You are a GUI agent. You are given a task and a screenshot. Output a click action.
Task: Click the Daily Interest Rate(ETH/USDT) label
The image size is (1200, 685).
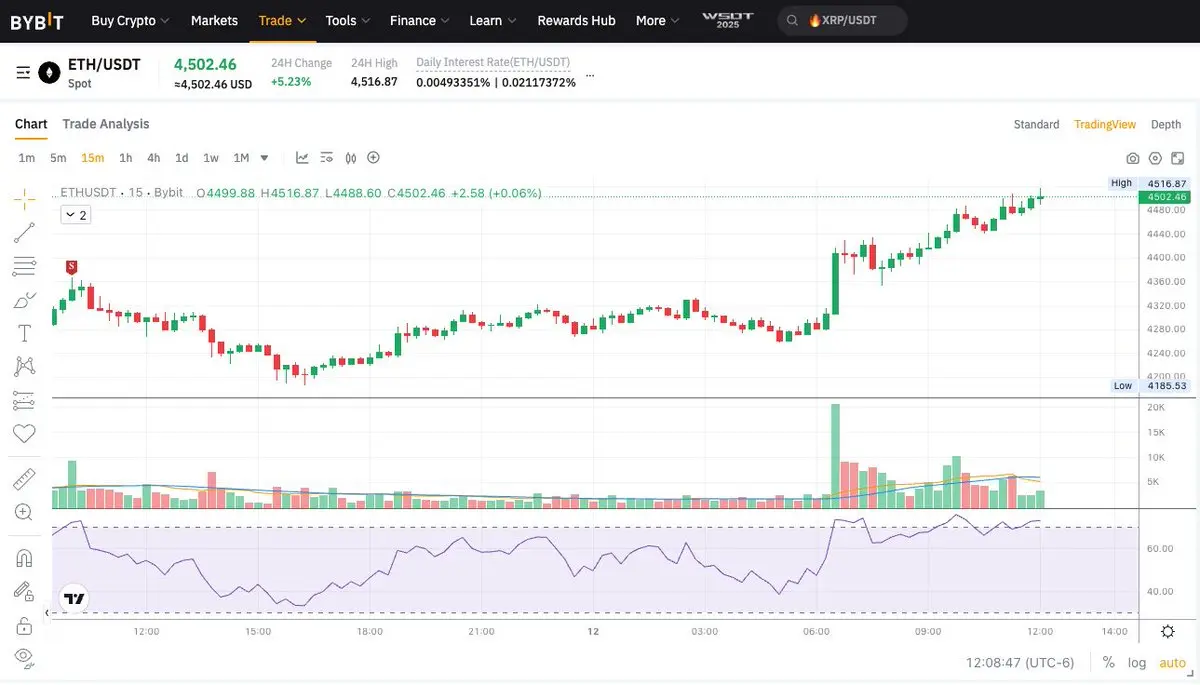click(x=493, y=62)
